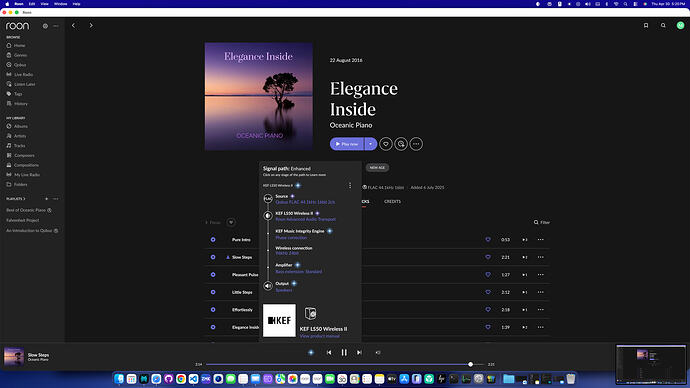Open Live Radio under Browse

(x=20, y=74)
